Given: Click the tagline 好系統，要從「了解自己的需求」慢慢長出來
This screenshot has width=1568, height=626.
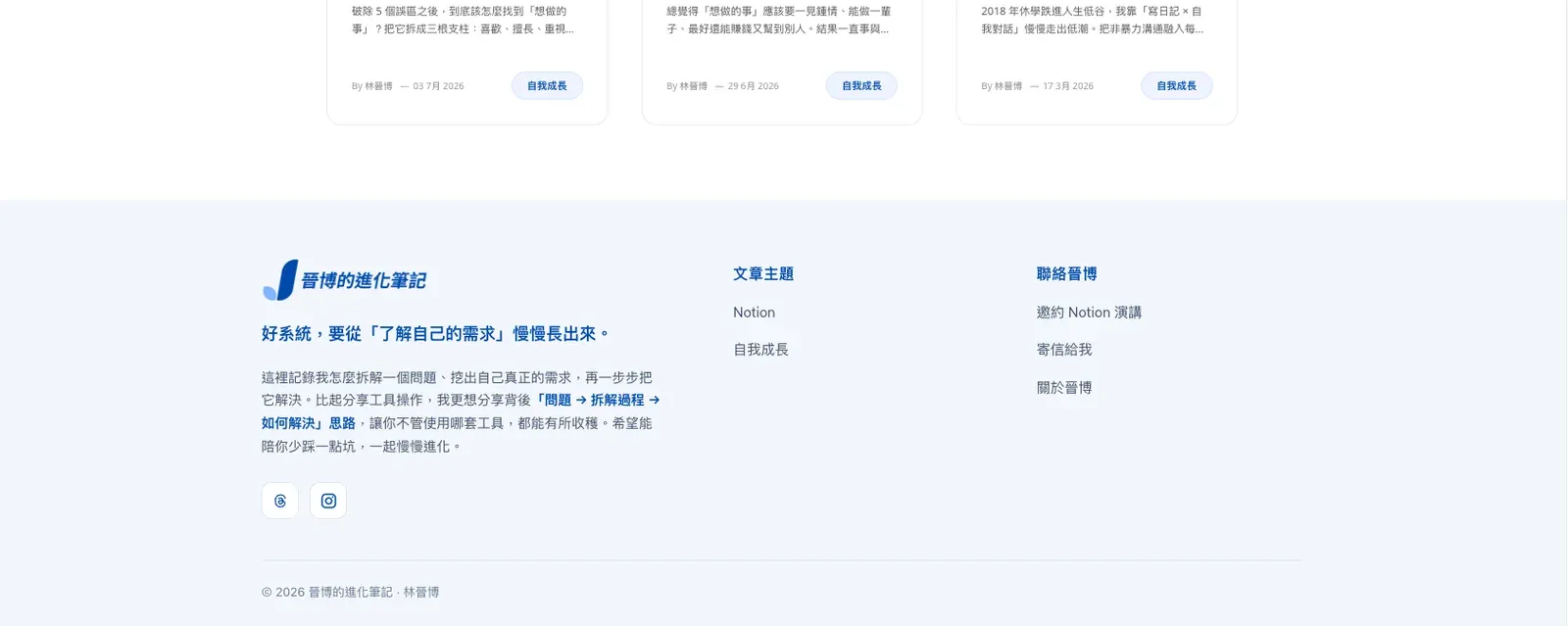Looking at the screenshot, I should tap(435, 334).
